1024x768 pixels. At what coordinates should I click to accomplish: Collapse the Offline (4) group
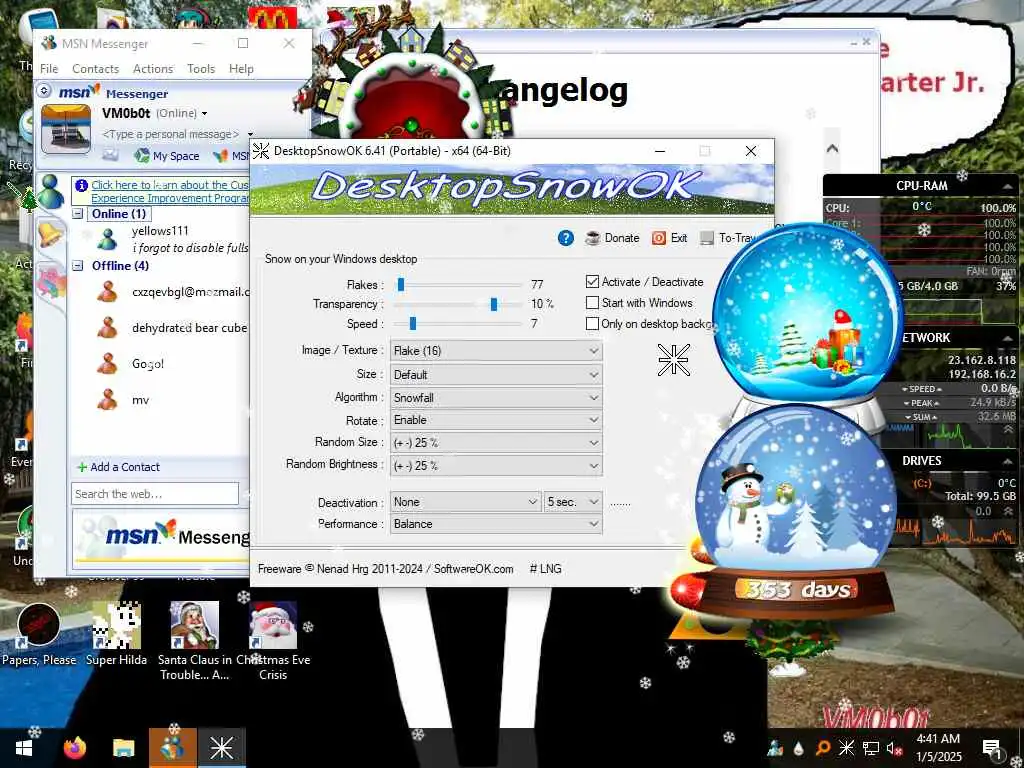coord(78,266)
